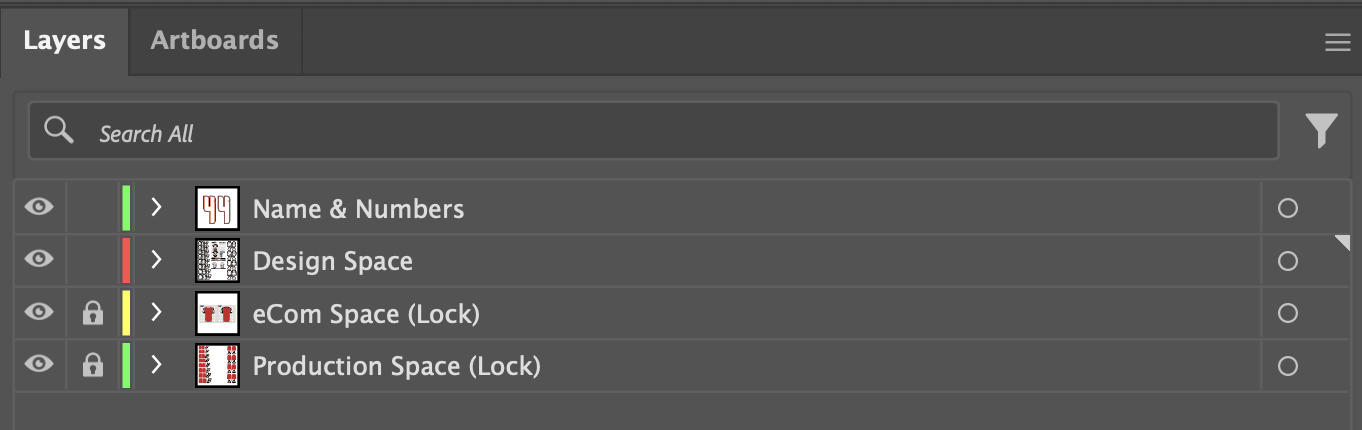
Task: Expand the Name & Numbers layer
Action: (156, 208)
